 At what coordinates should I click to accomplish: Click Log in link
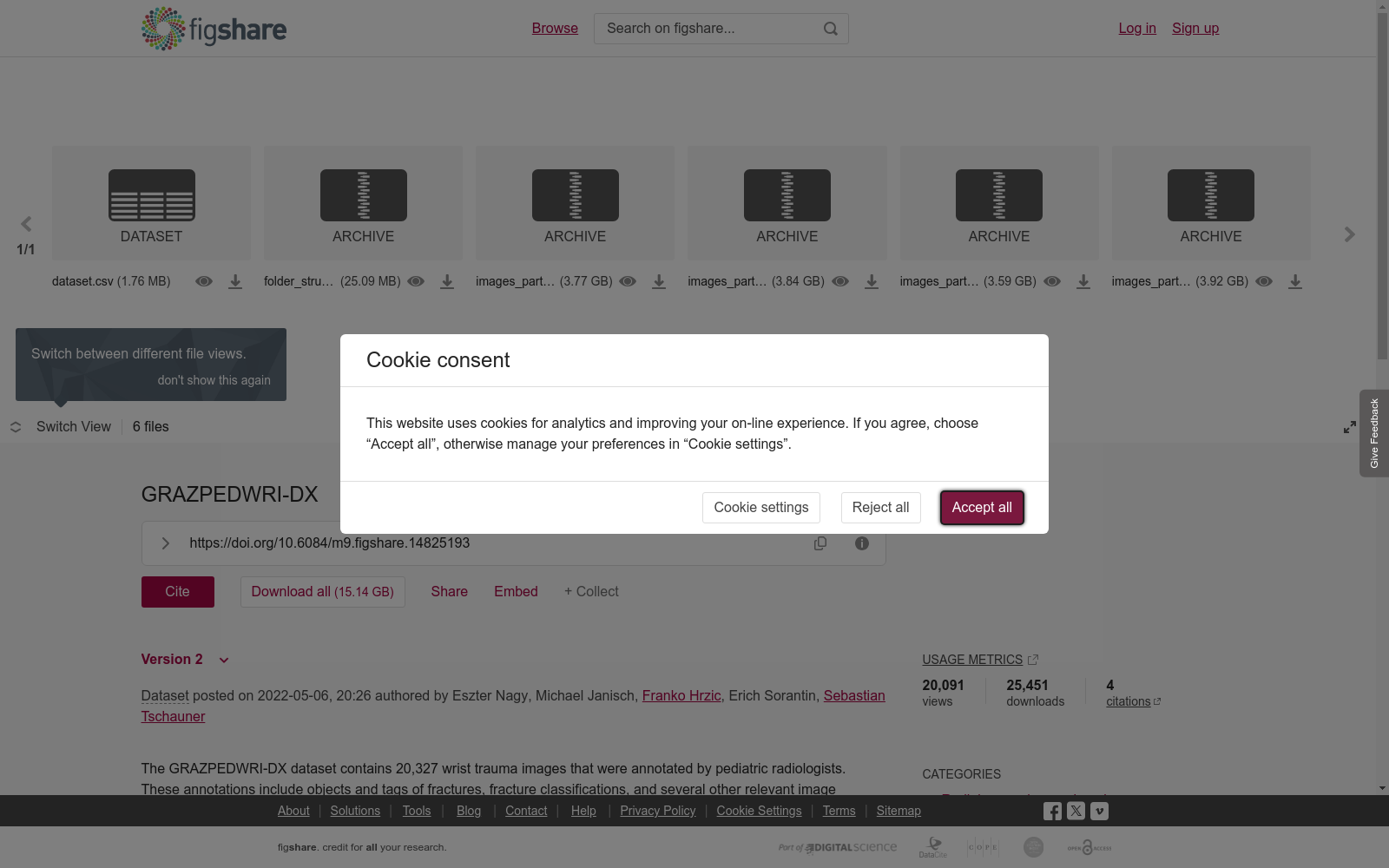click(x=1137, y=29)
